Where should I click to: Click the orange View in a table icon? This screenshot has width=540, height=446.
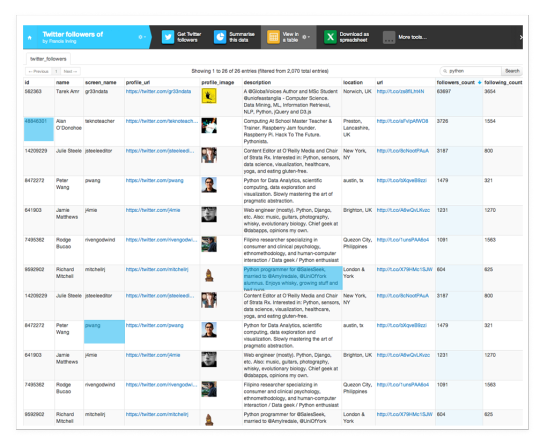point(273,37)
